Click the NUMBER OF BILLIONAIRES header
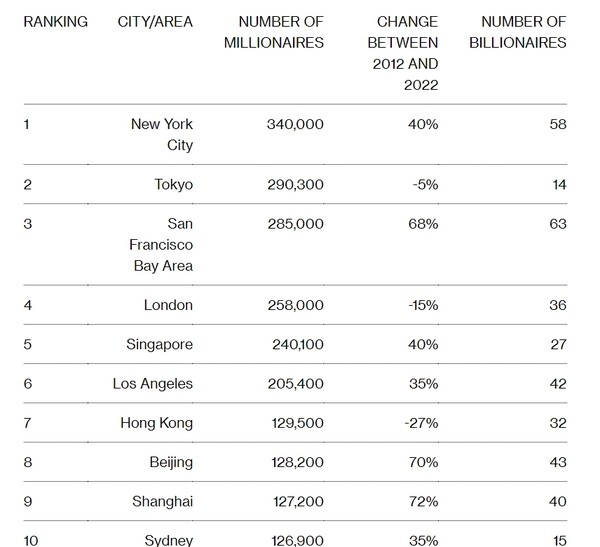 523,32
